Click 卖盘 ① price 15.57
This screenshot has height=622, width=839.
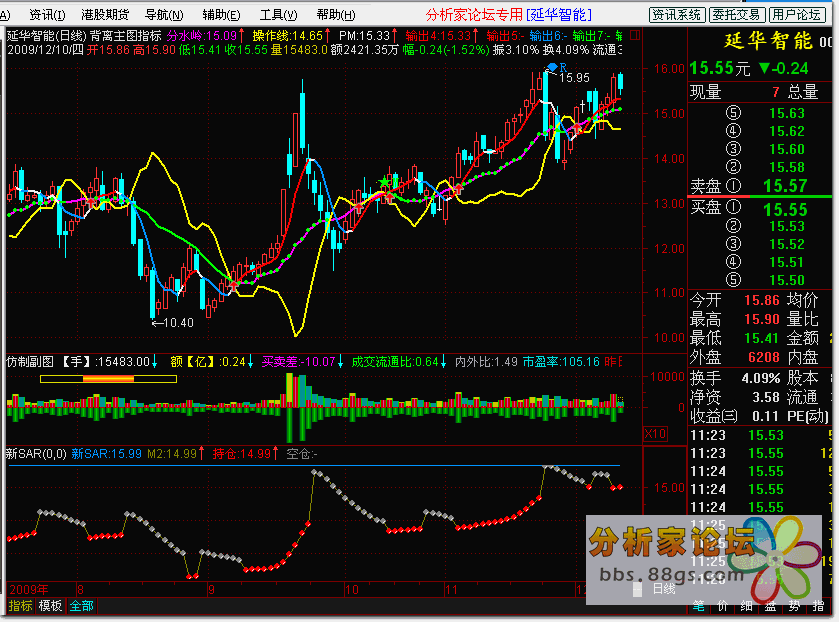(x=785, y=186)
